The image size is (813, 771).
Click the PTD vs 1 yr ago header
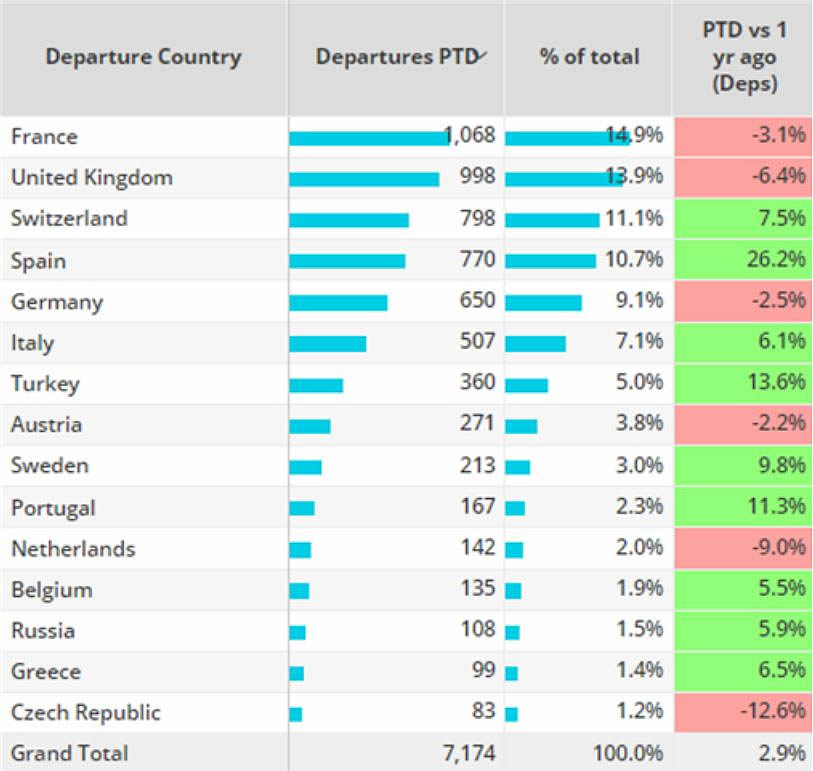(743, 57)
